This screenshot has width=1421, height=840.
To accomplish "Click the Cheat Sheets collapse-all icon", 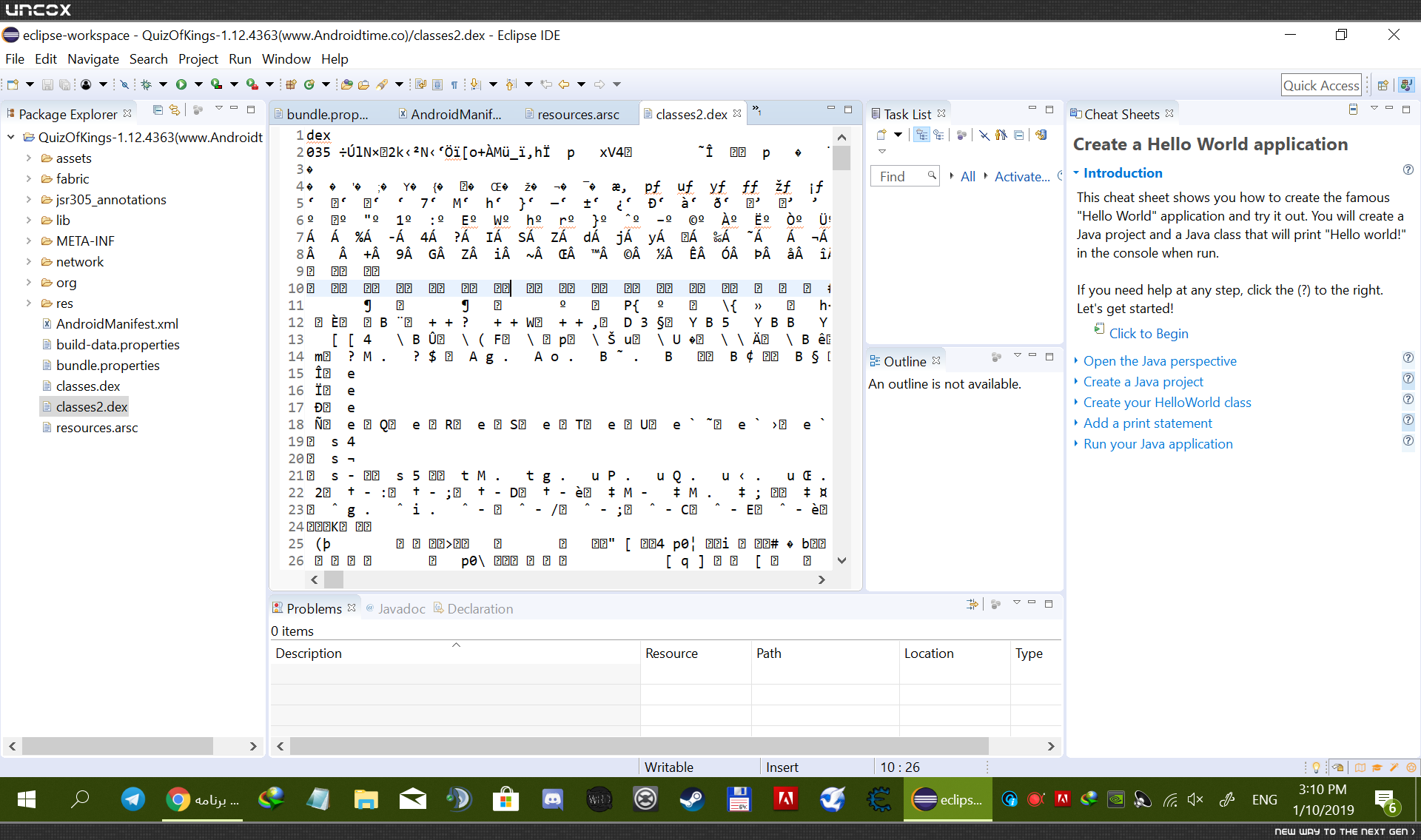I will (1353, 110).
